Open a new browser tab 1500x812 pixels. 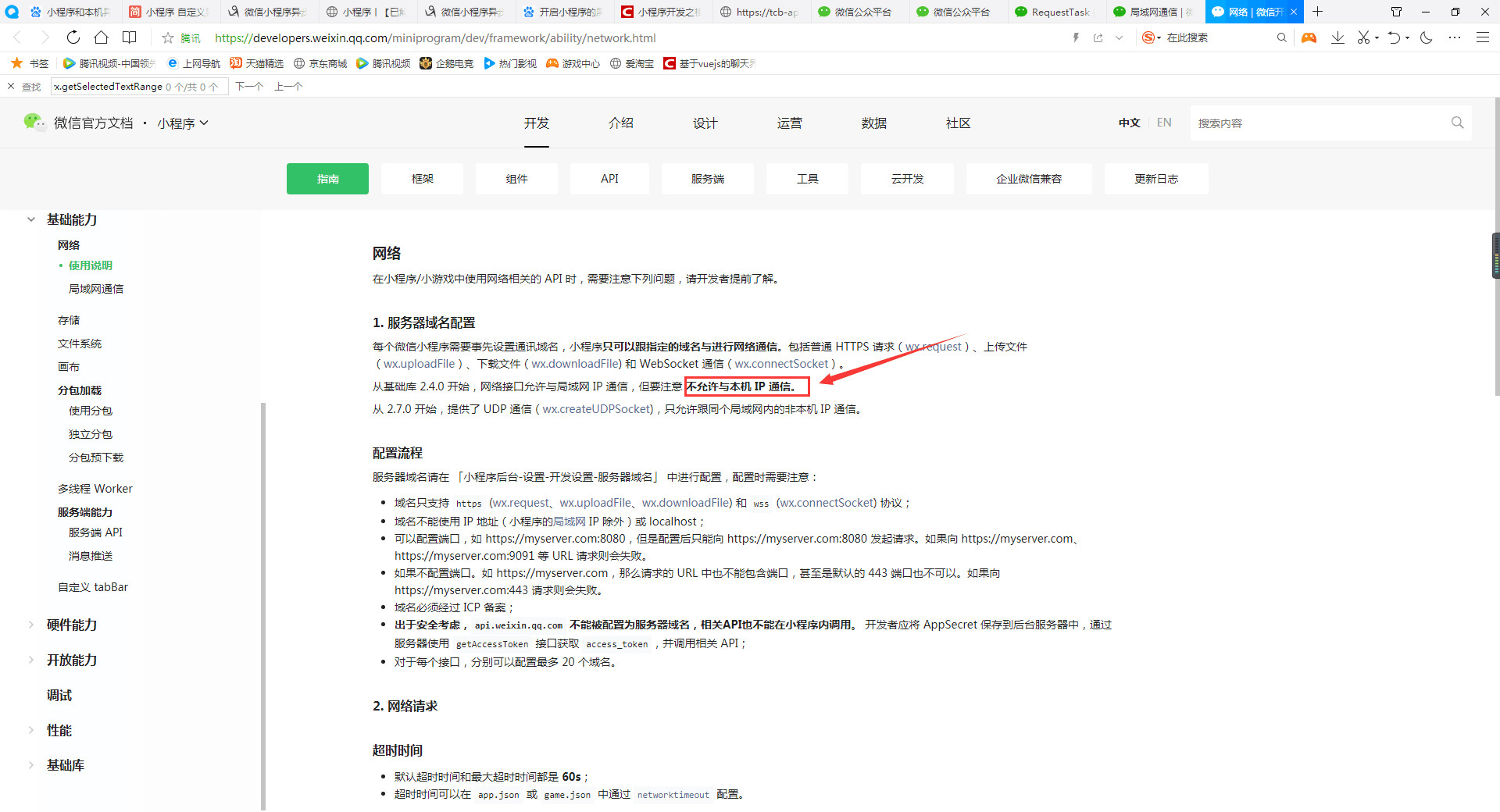click(1317, 12)
